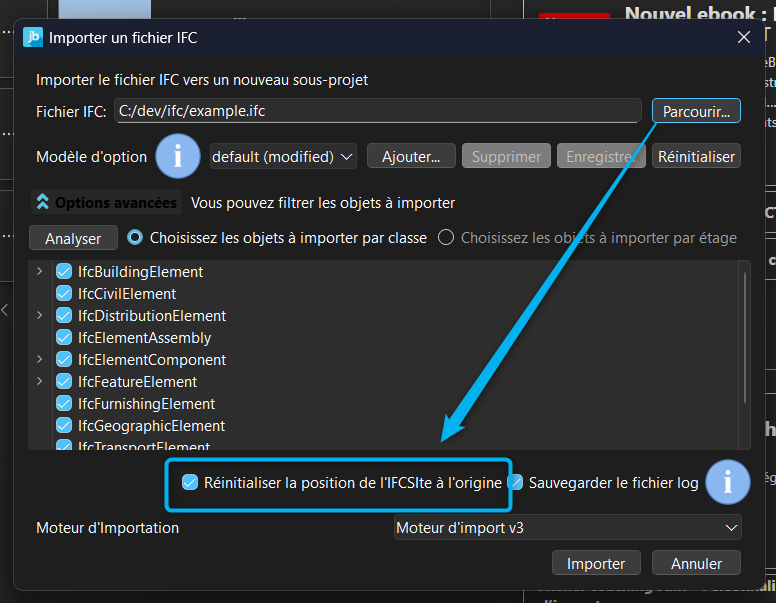Select IfcFurnishingElement in the class list
Screen dimensions: 776x603
tap(146, 404)
